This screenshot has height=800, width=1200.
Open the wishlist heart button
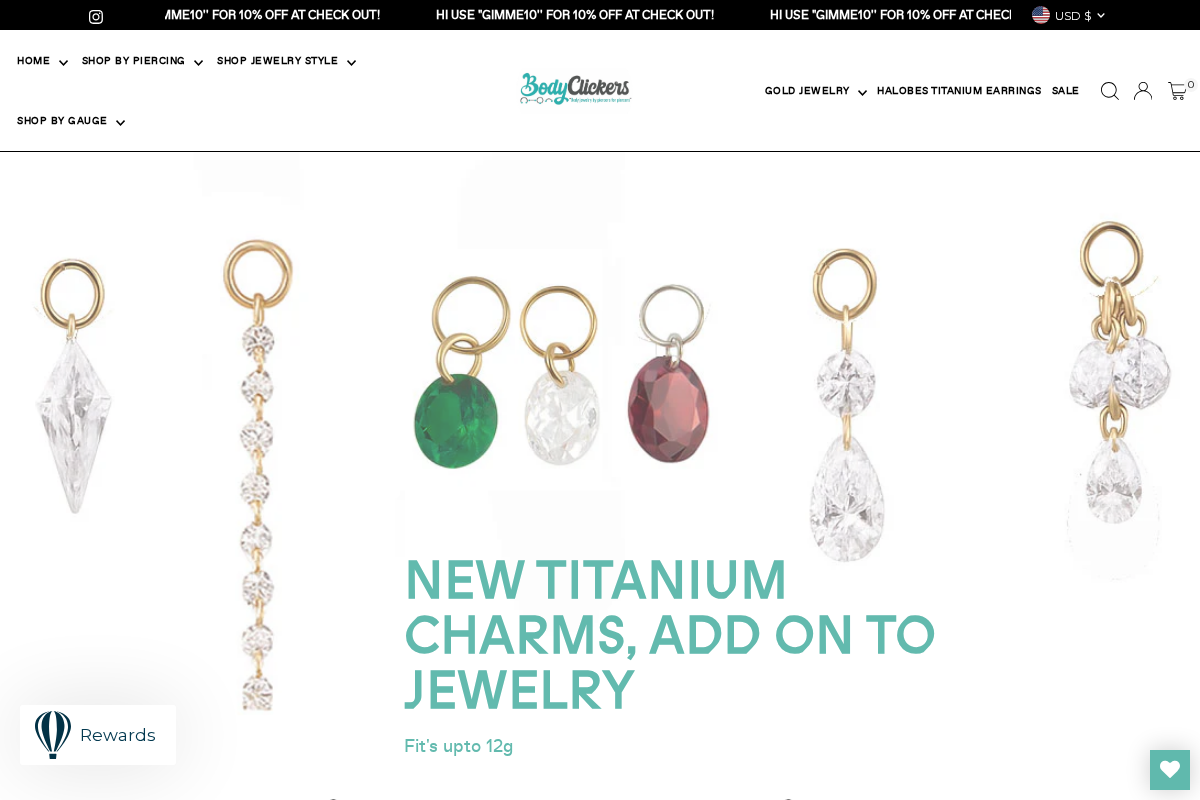[1170, 770]
